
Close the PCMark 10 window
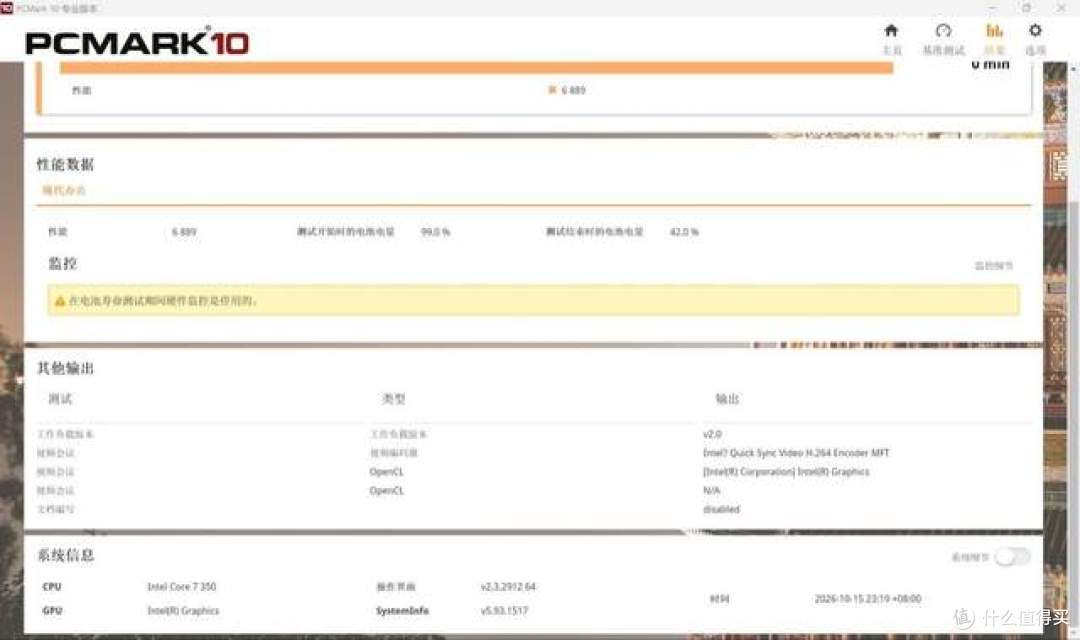(1061, 8)
